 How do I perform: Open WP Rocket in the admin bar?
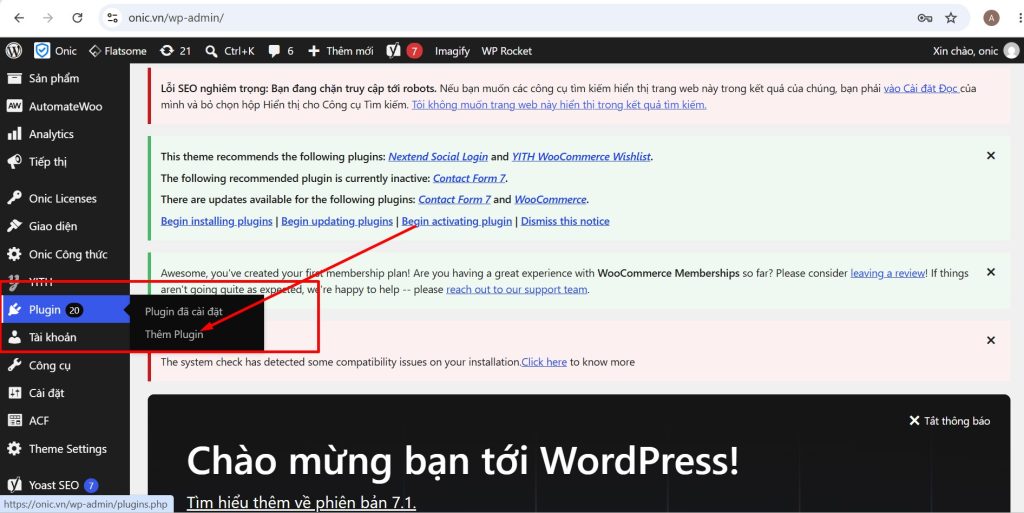point(507,50)
